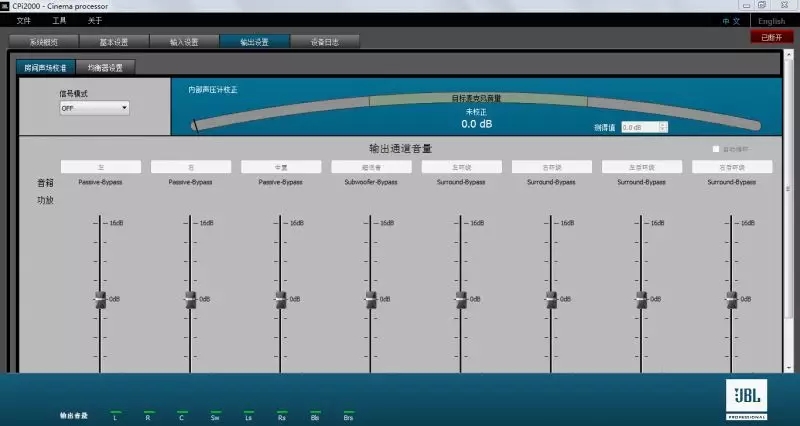Enable the 自动循环 checkbox
The height and width of the screenshot is (426, 800).
click(716, 149)
